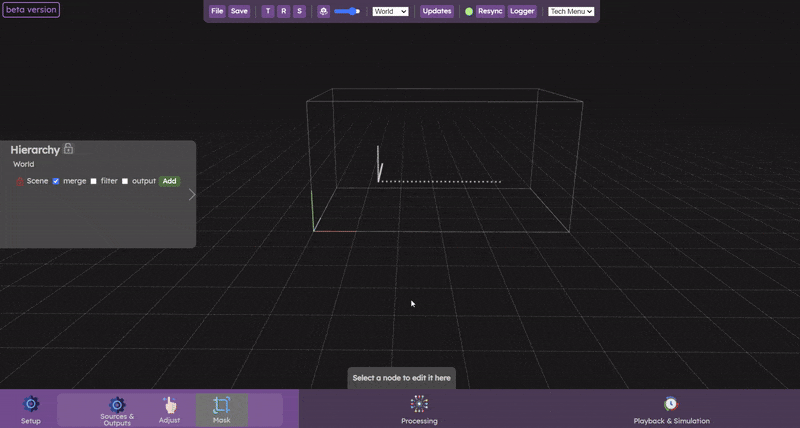Open Playback & Simulation section
Viewport: 800px width, 428px height.
click(671, 410)
